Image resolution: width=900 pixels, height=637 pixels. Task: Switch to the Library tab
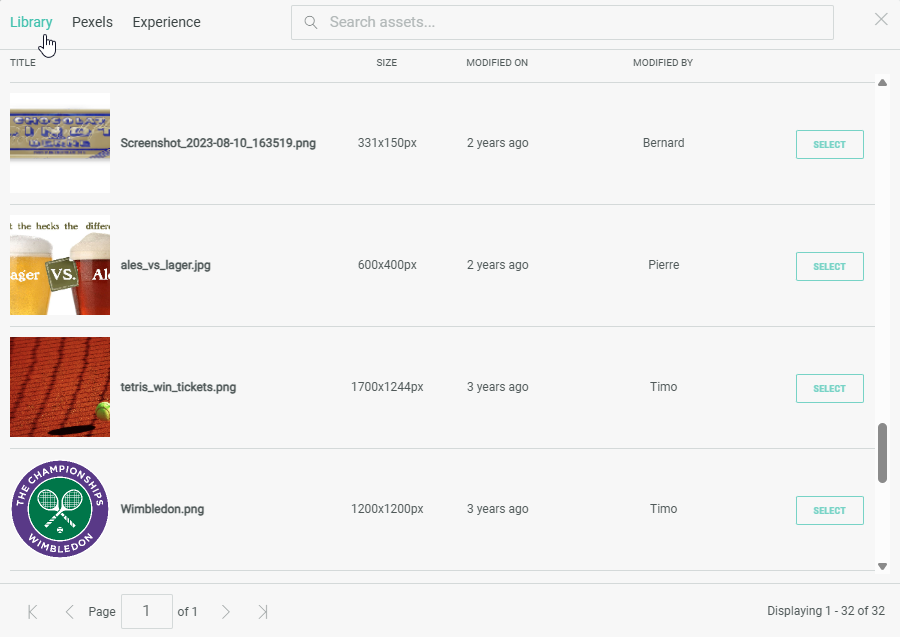(31, 22)
